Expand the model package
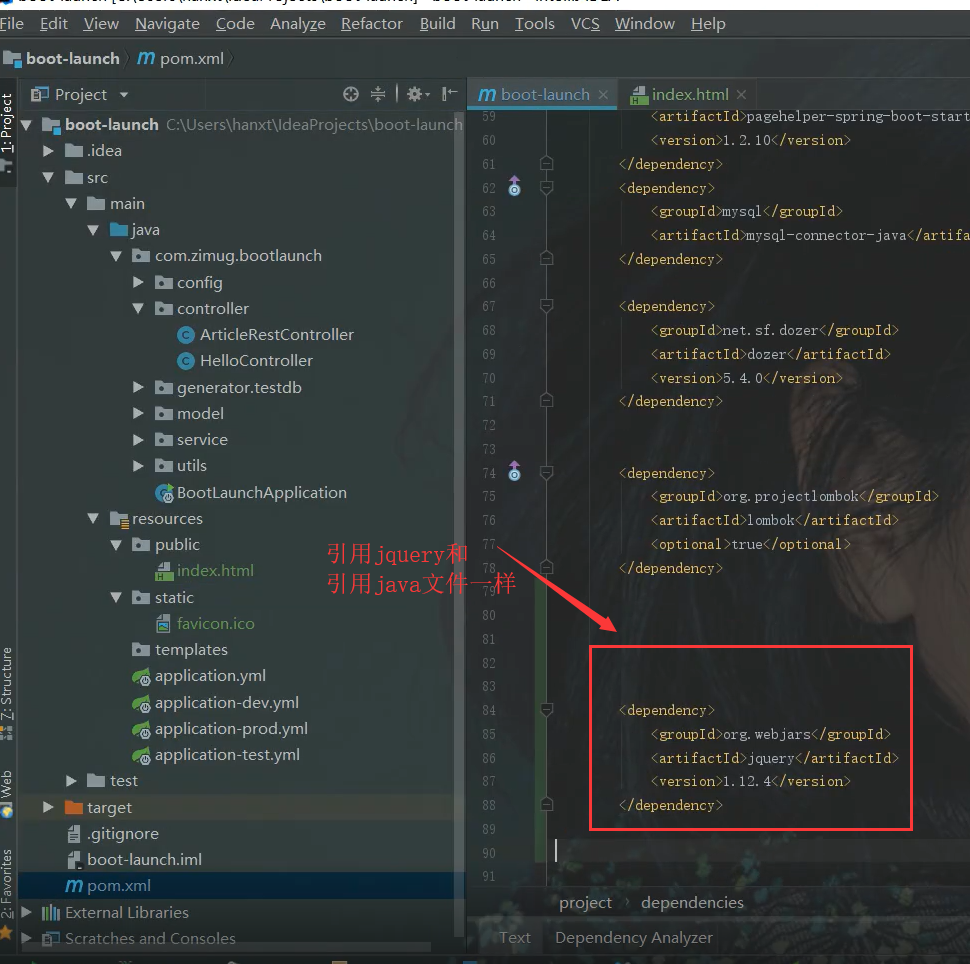The image size is (970, 964). tap(139, 413)
